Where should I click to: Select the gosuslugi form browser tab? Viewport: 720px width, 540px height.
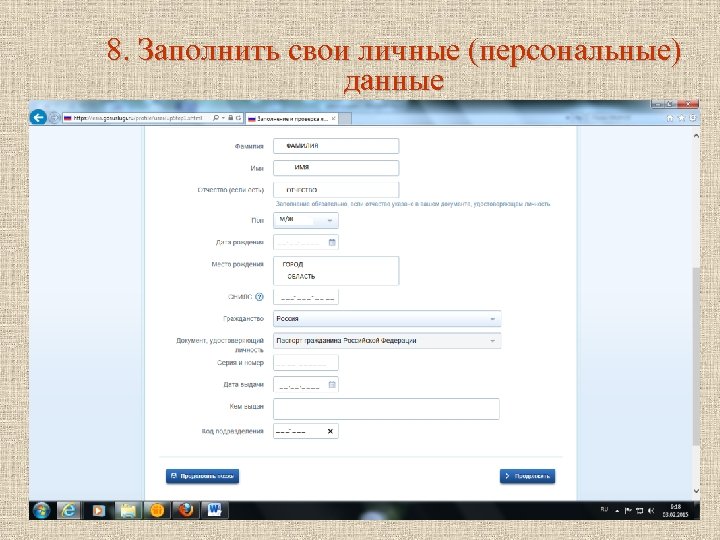[292, 118]
